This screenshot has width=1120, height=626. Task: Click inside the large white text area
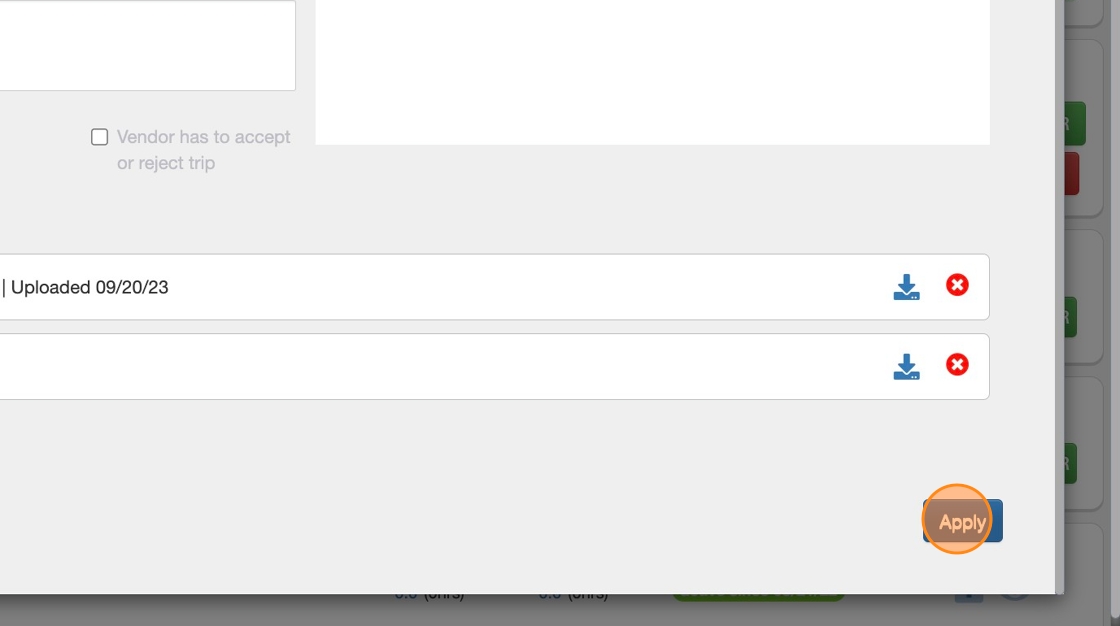point(652,71)
